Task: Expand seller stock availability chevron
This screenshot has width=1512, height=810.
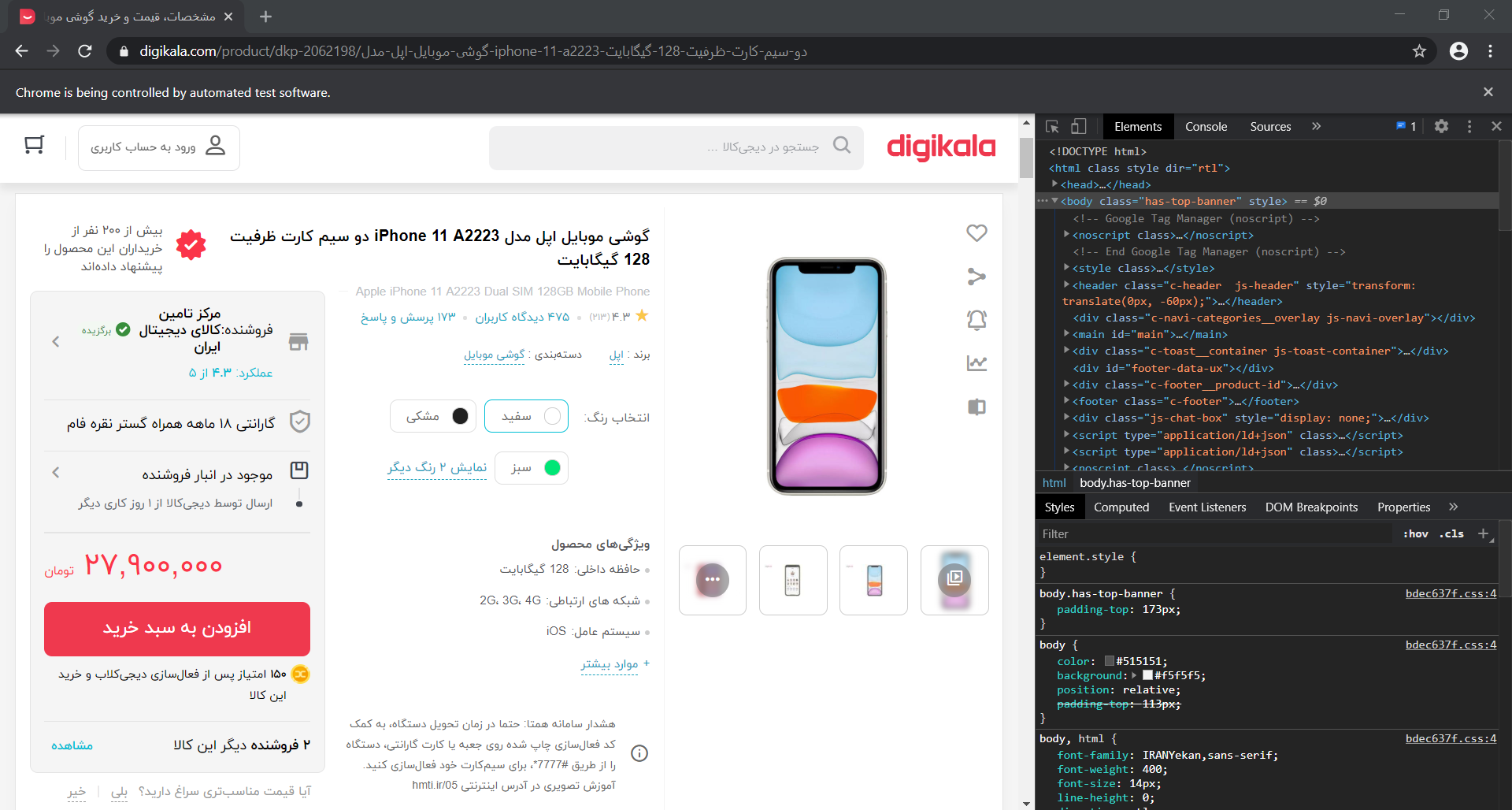Action: (56, 473)
